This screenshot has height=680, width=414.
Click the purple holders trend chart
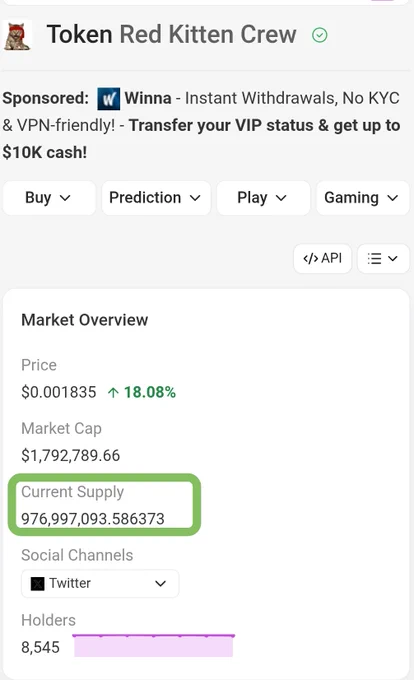point(153,646)
